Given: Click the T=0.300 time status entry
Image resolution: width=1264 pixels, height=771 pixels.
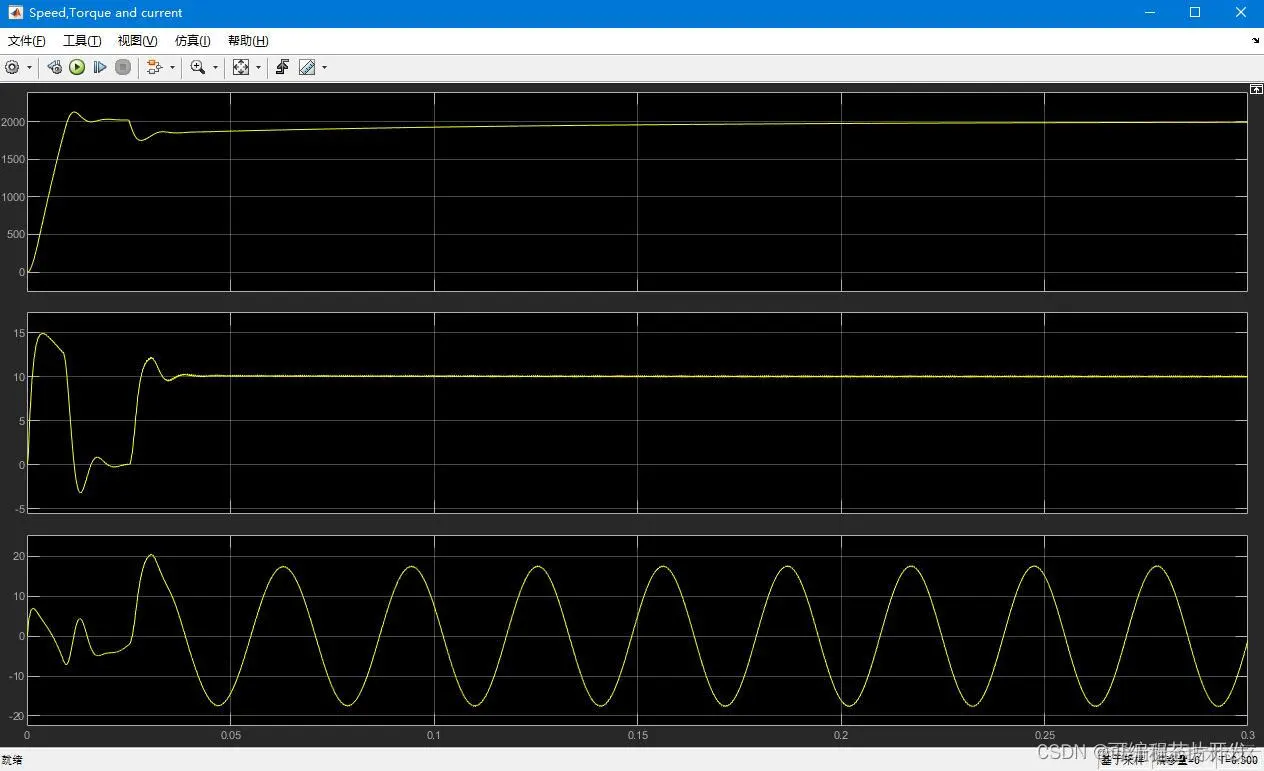Looking at the screenshot, I should 1238,761.
